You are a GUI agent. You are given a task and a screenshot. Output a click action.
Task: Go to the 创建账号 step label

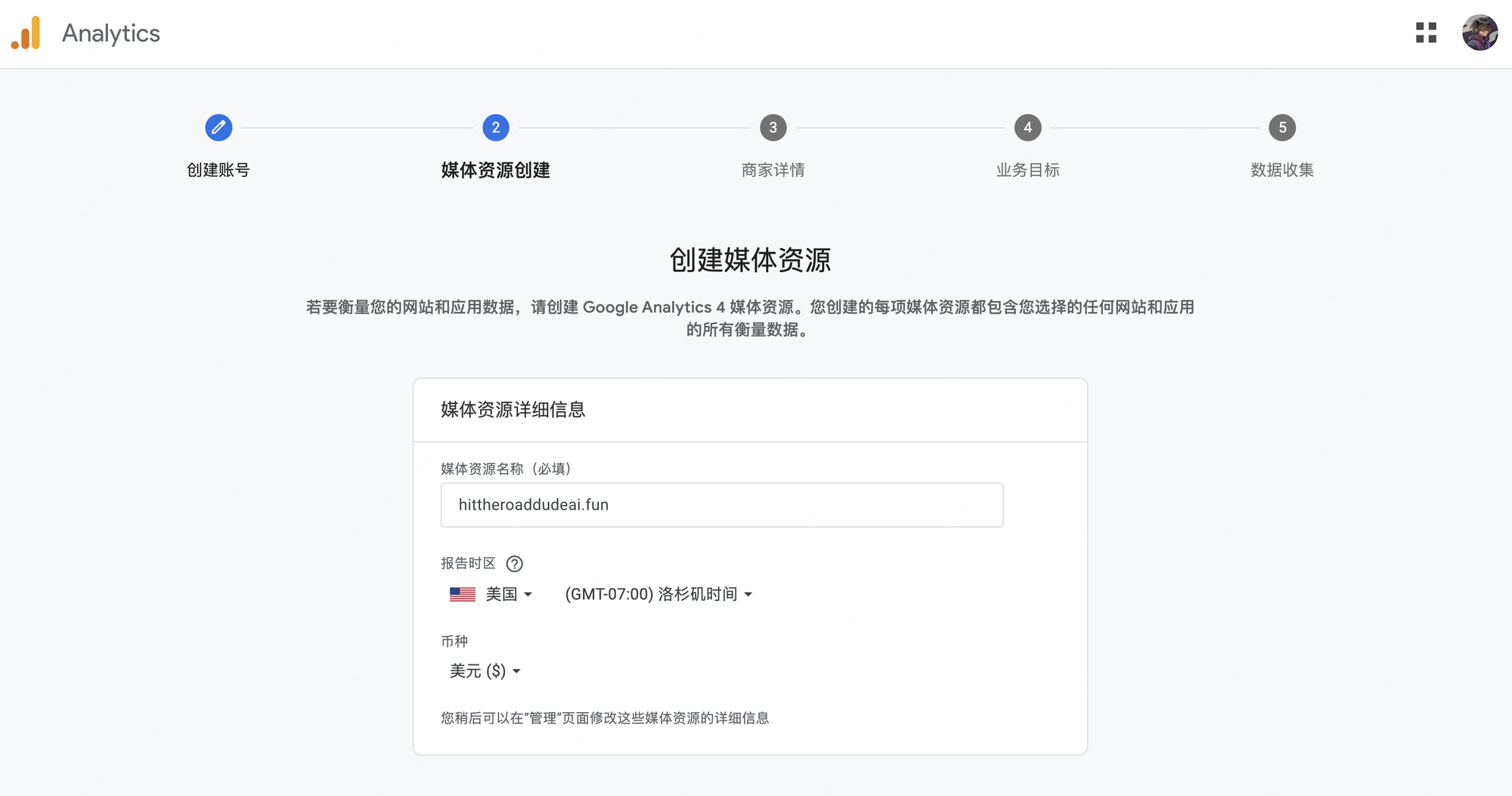tap(218, 170)
